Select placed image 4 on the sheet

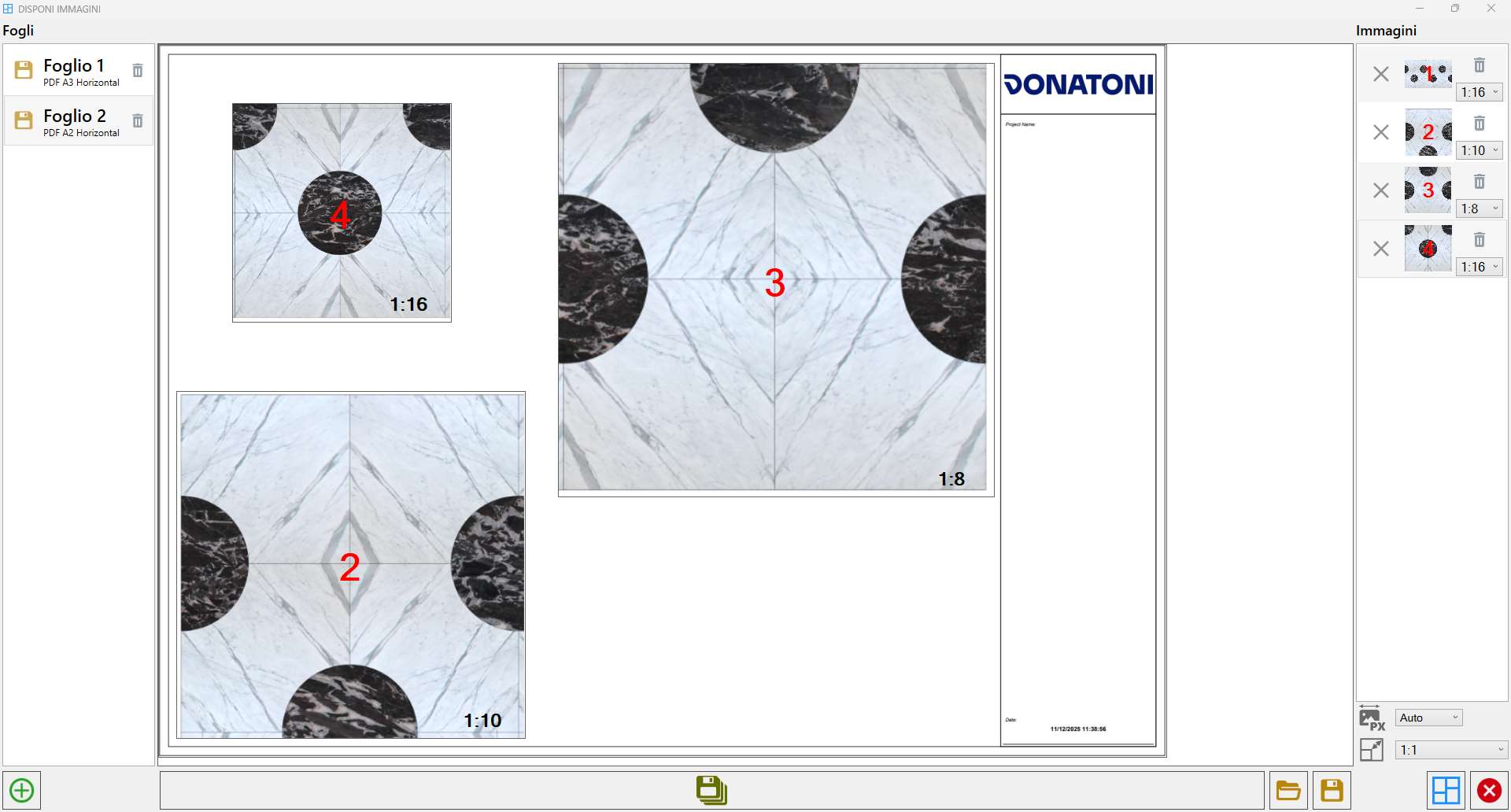pyautogui.click(x=342, y=212)
